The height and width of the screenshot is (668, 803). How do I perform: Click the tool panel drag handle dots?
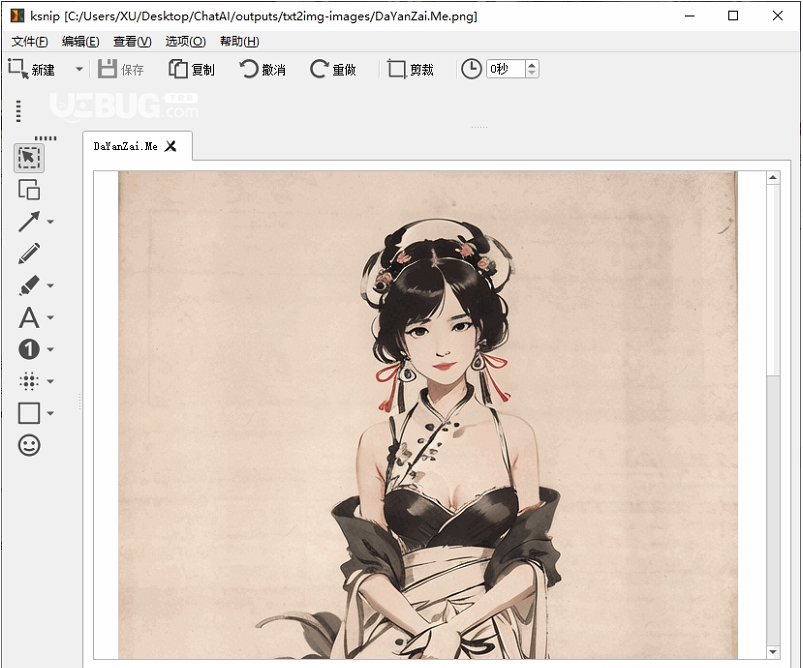pyautogui.click(x=46, y=138)
